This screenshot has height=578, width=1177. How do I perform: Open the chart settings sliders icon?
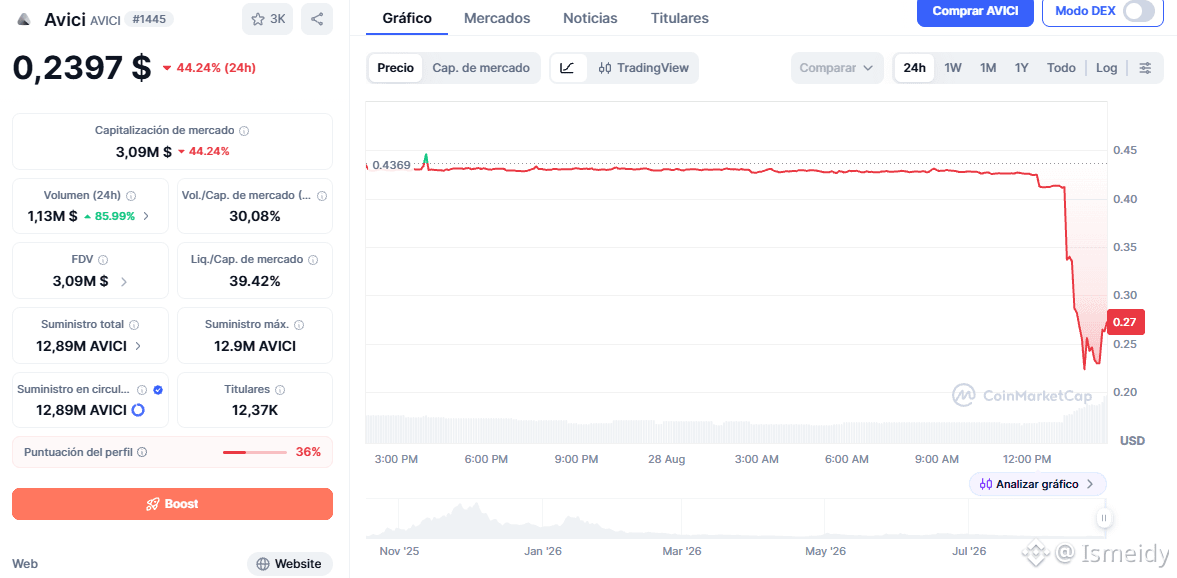coord(1145,68)
